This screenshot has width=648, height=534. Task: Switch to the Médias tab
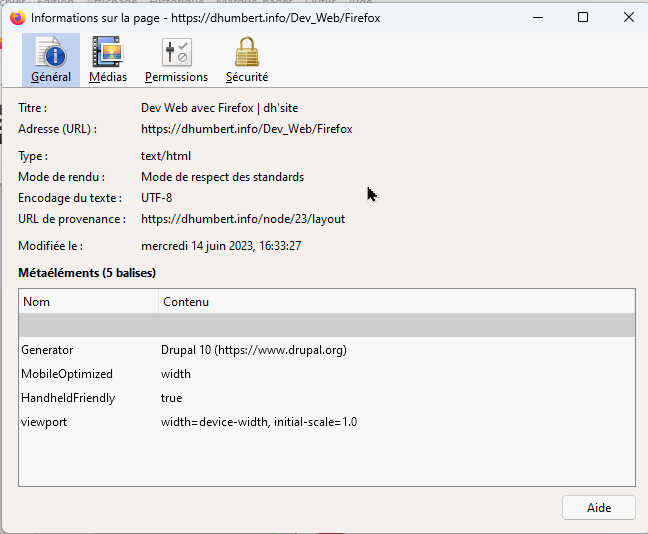107,59
